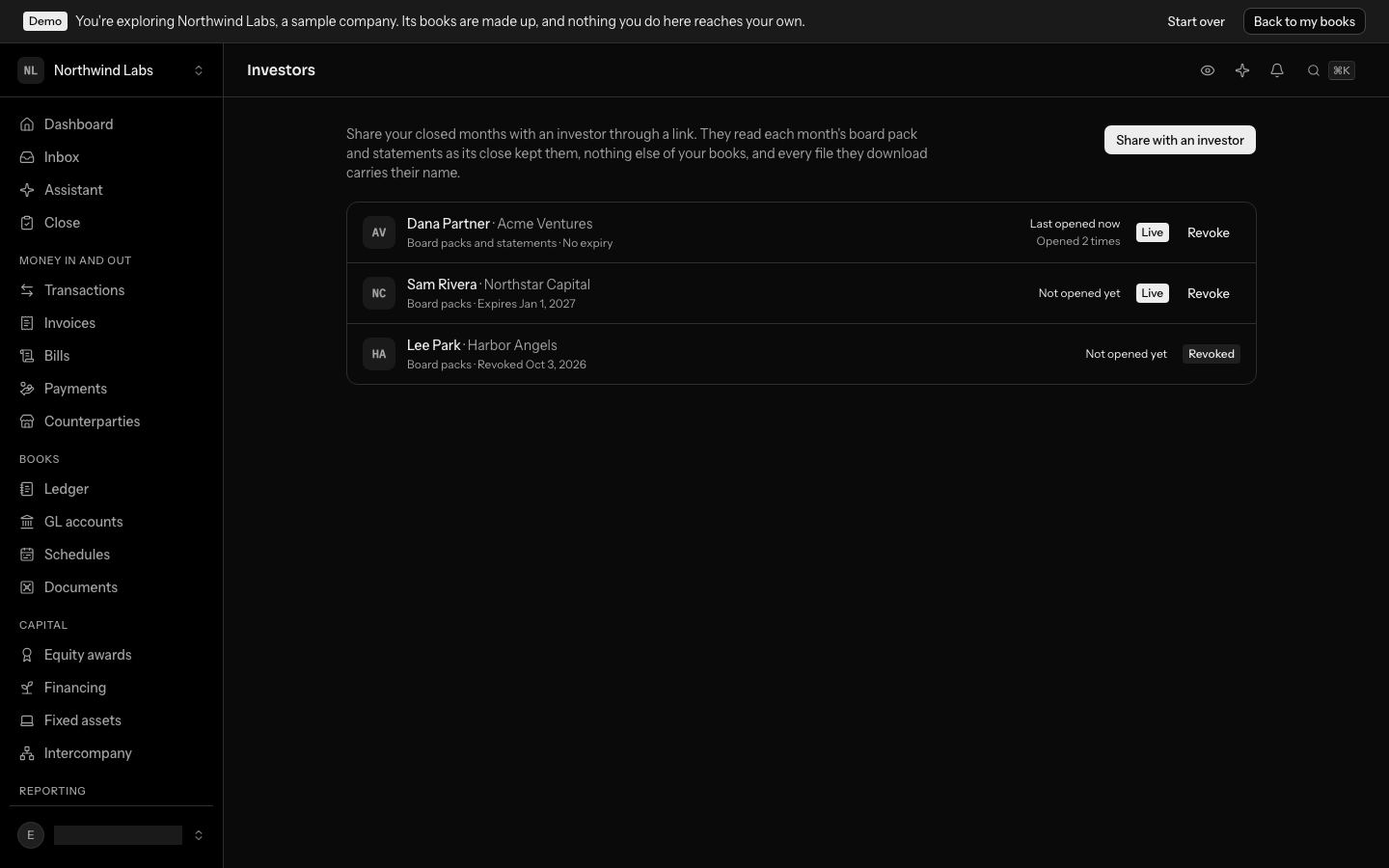Click the CAPITAL section header
This screenshot has width=1389, height=868.
(x=43, y=625)
